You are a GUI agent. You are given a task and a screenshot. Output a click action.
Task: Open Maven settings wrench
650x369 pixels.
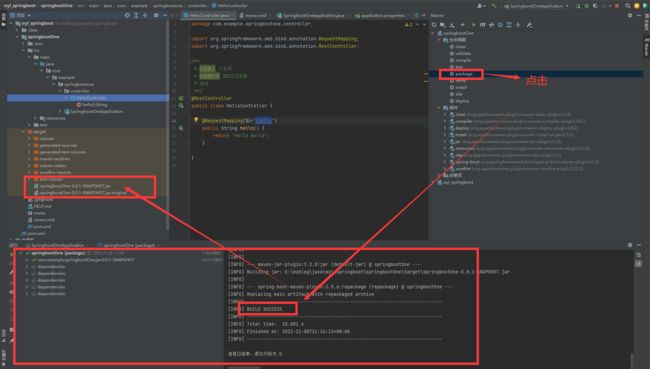tap(529, 25)
